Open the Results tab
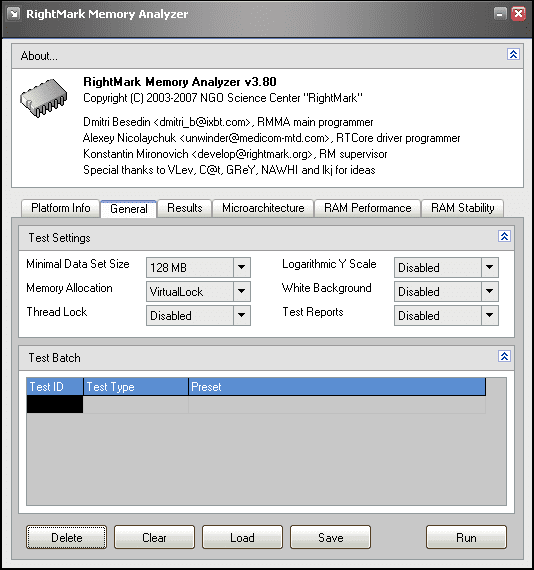Screen dimensions: 534x570 (185, 208)
